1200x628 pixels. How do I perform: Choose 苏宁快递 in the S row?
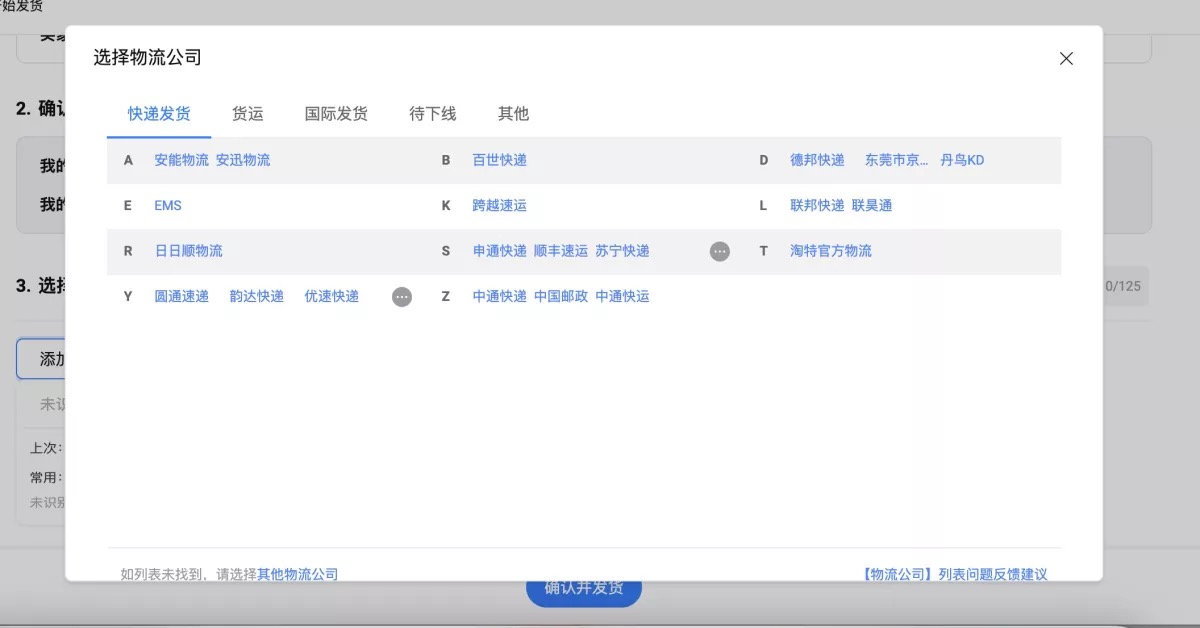point(622,251)
